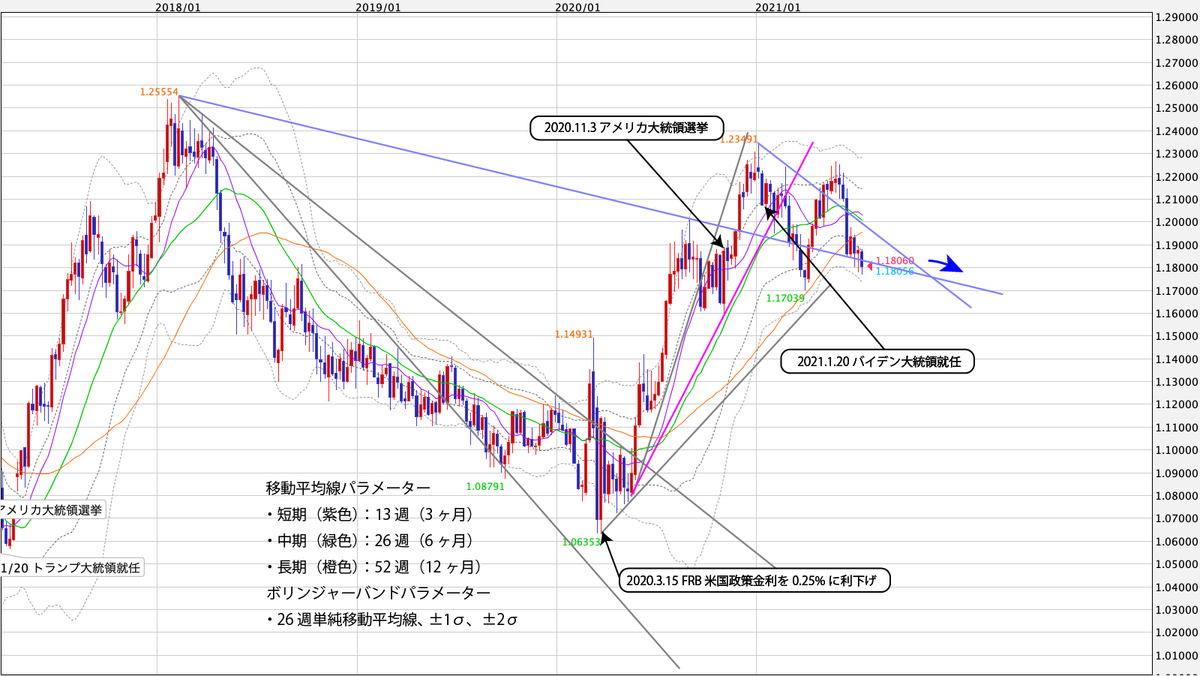This screenshot has height=676, width=1200.
Task: Click the 1.17039 green price label
Action: [x=787, y=298]
